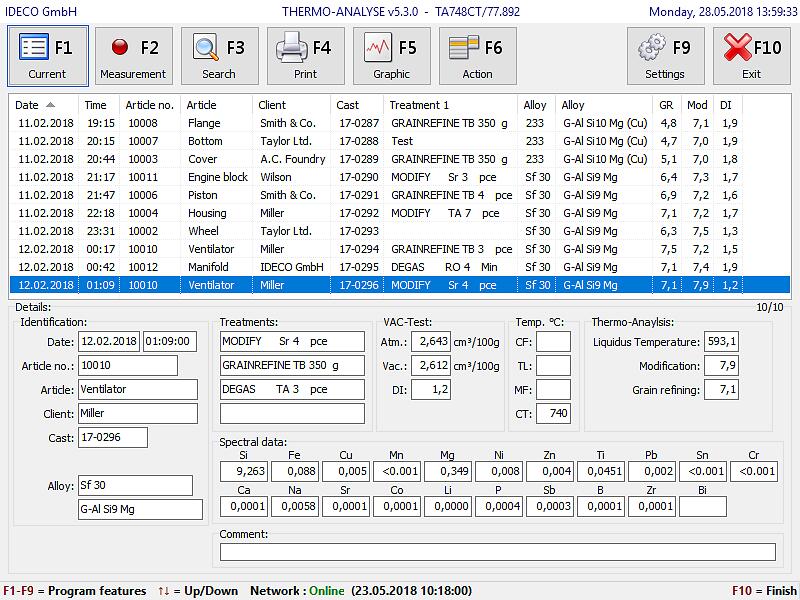Open the F6 Action menu

tap(477, 56)
